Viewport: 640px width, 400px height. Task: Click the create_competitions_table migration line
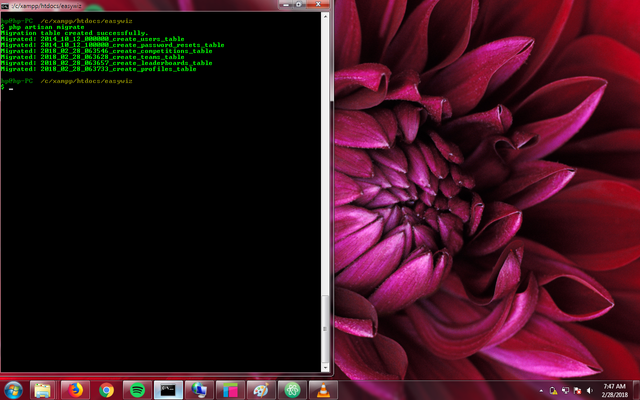(107, 51)
